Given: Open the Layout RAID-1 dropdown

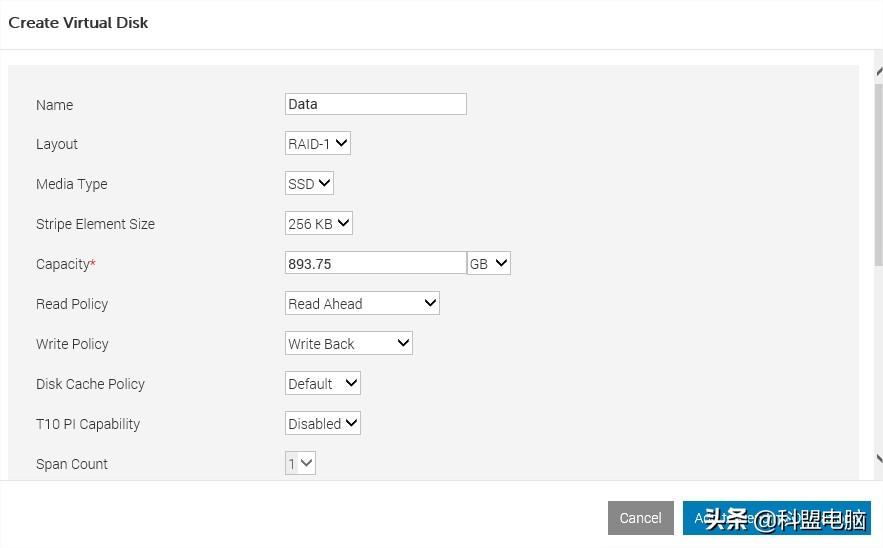Looking at the screenshot, I should (x=318, y=144).
